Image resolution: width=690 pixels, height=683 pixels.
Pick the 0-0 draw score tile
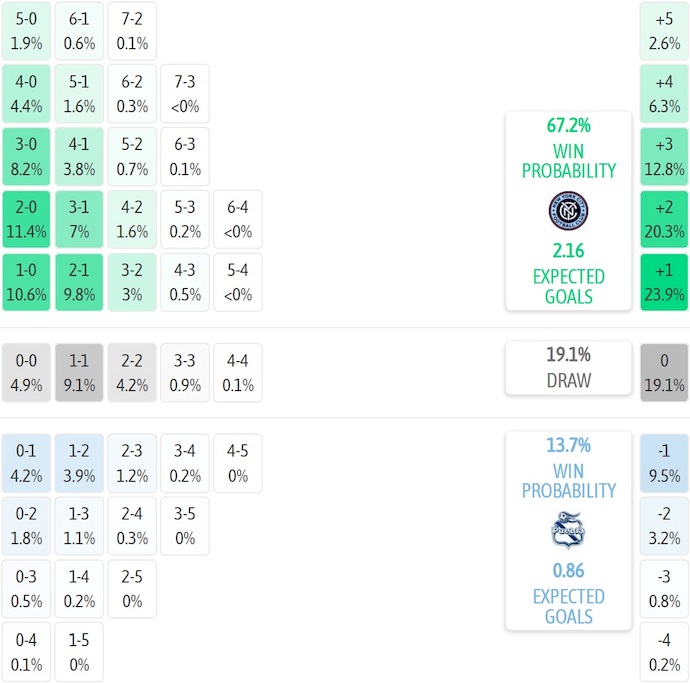point(25,372)
